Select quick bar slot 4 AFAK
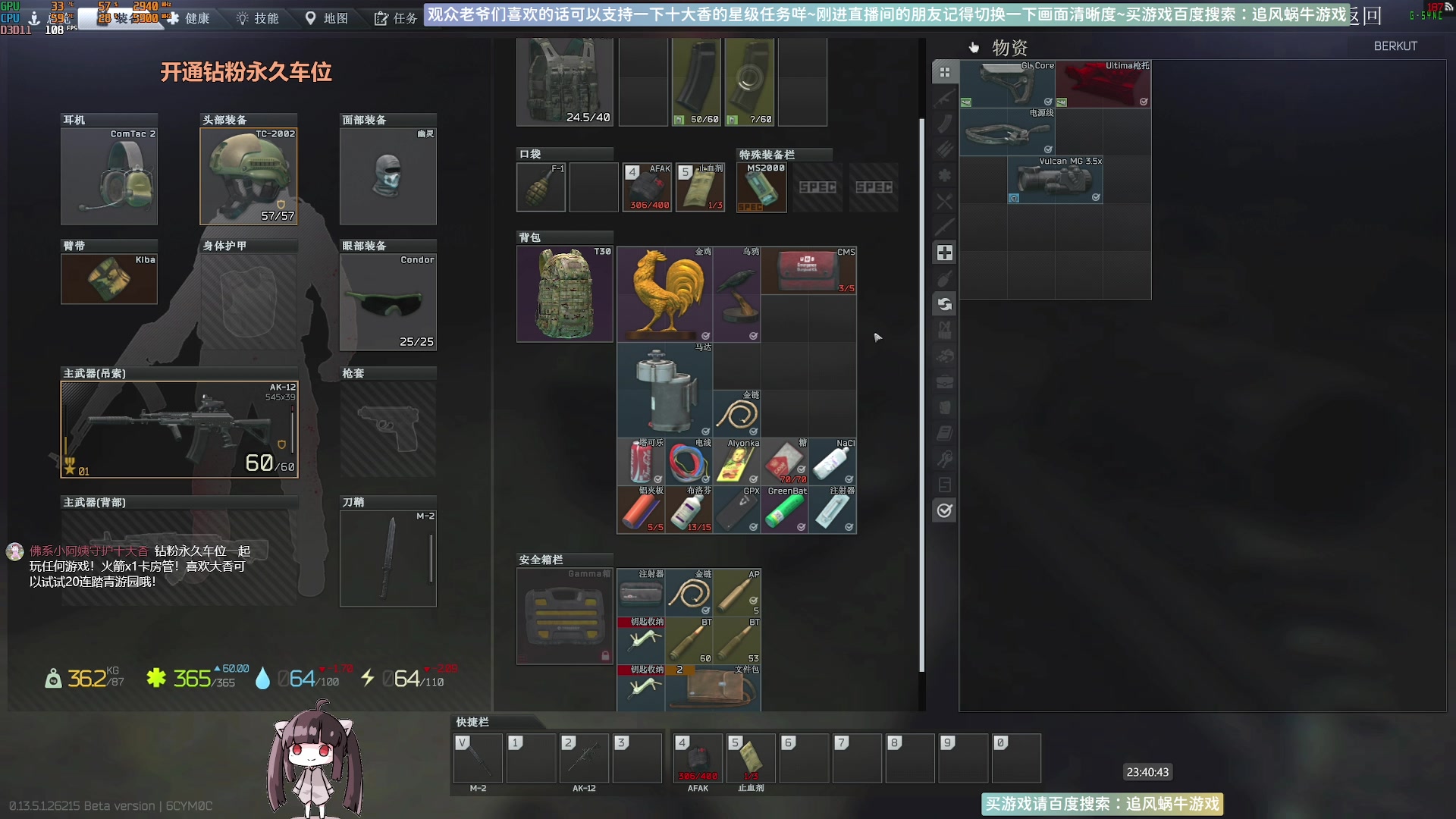Viewport: 1456px width, 819px height. (x=698, y=758)
